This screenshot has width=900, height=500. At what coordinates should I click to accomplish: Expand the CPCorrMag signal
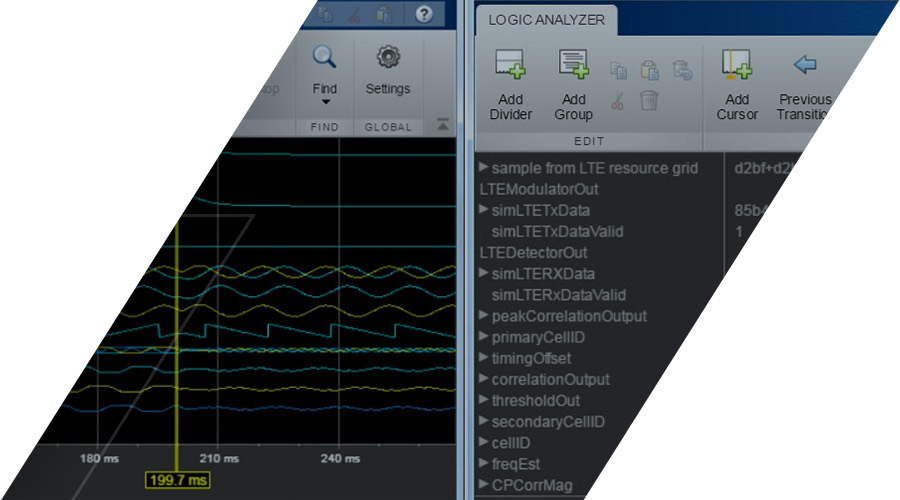(484, 484)
